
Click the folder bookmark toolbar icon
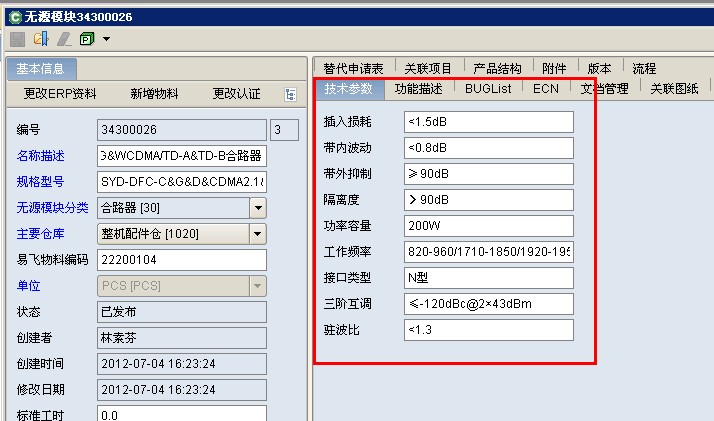pyautogui.click(x=41, y=39)
